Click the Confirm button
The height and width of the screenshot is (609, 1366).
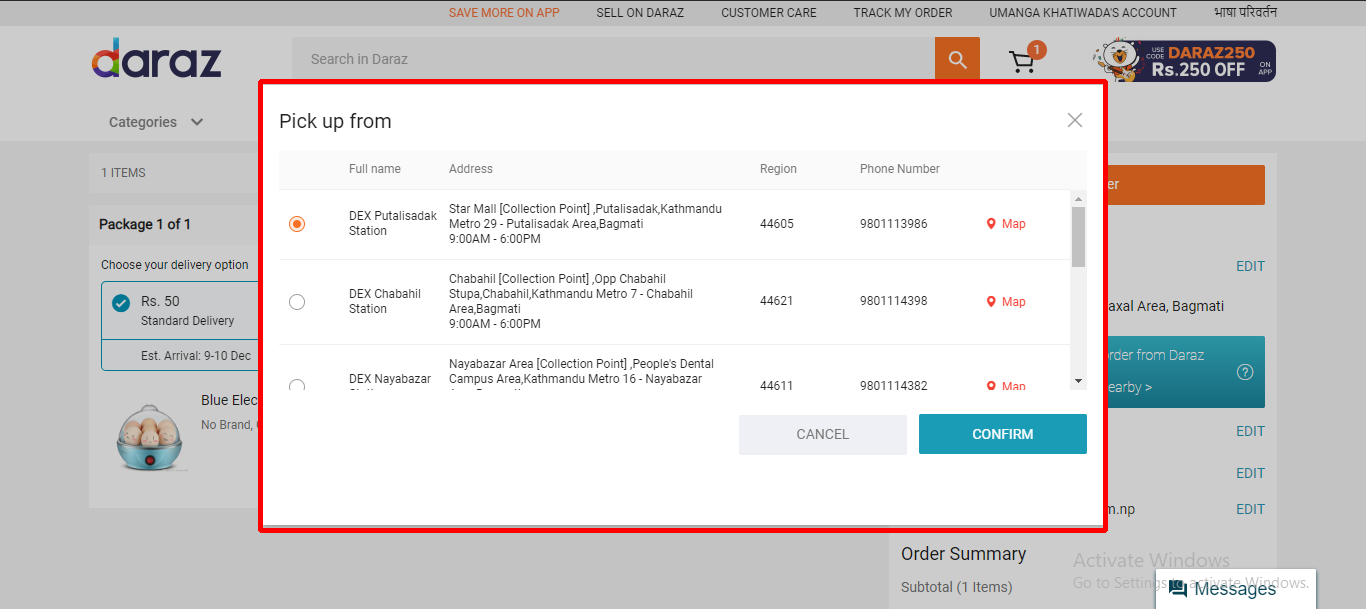coord(1003,434)
